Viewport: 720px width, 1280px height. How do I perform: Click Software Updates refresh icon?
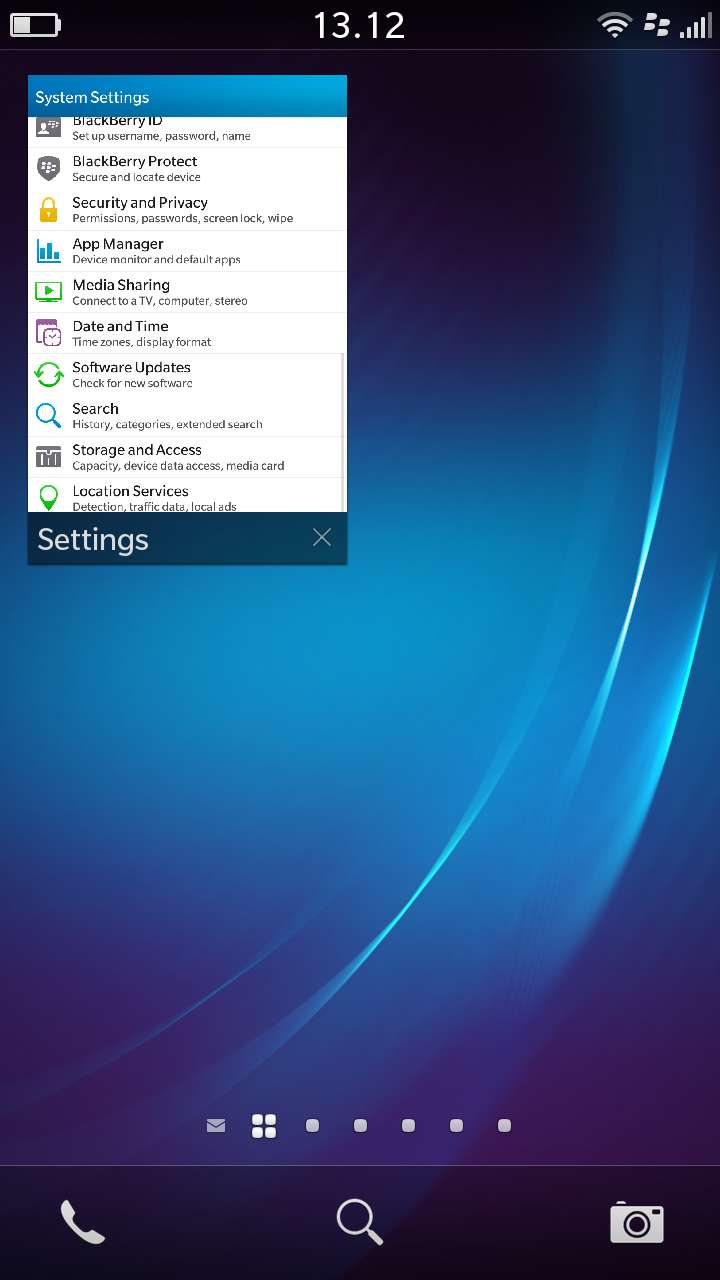coord(48,375)
